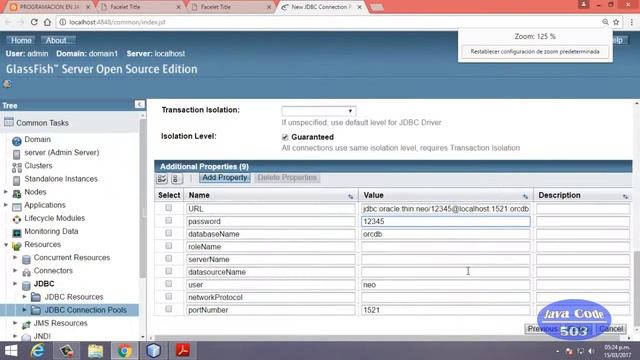Click the JDBC Connection Pools folder icon
The width and height of the screenshot is (640, 360).
pos(36,310)
